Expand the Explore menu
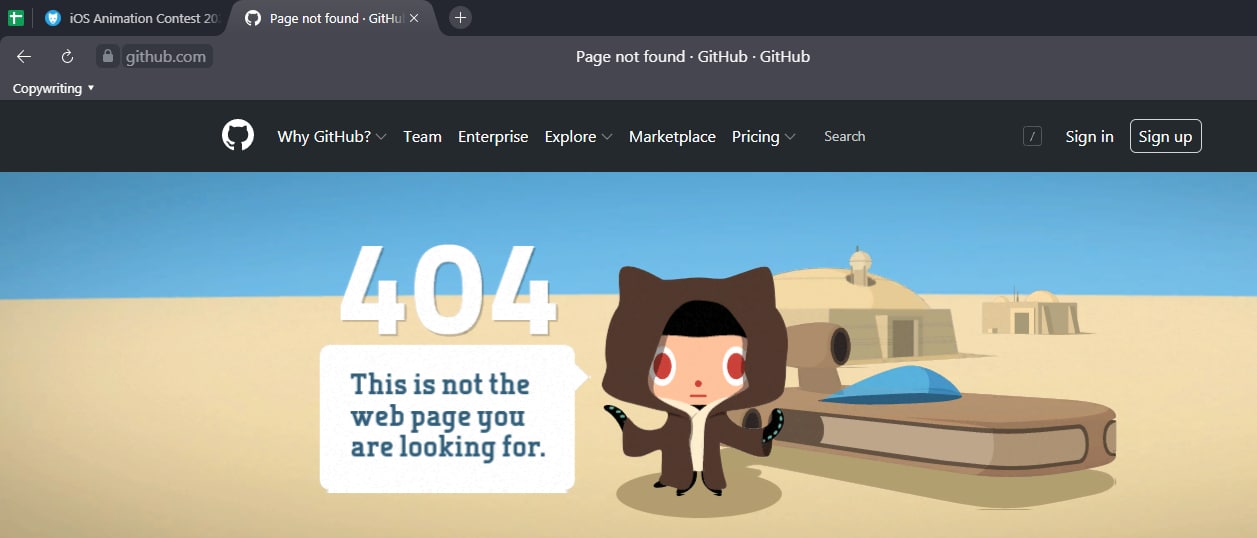This screenshot has height=538, width=1257. (x=578, y=137)
